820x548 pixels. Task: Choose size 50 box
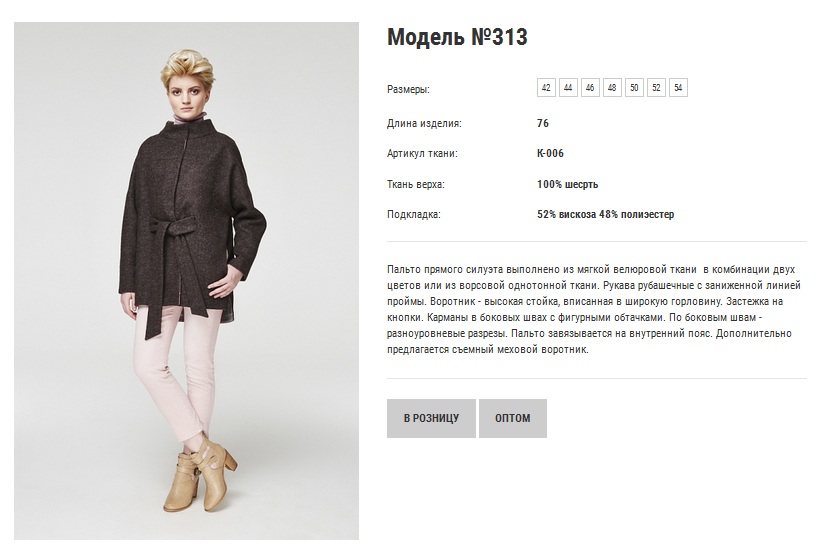634,88
